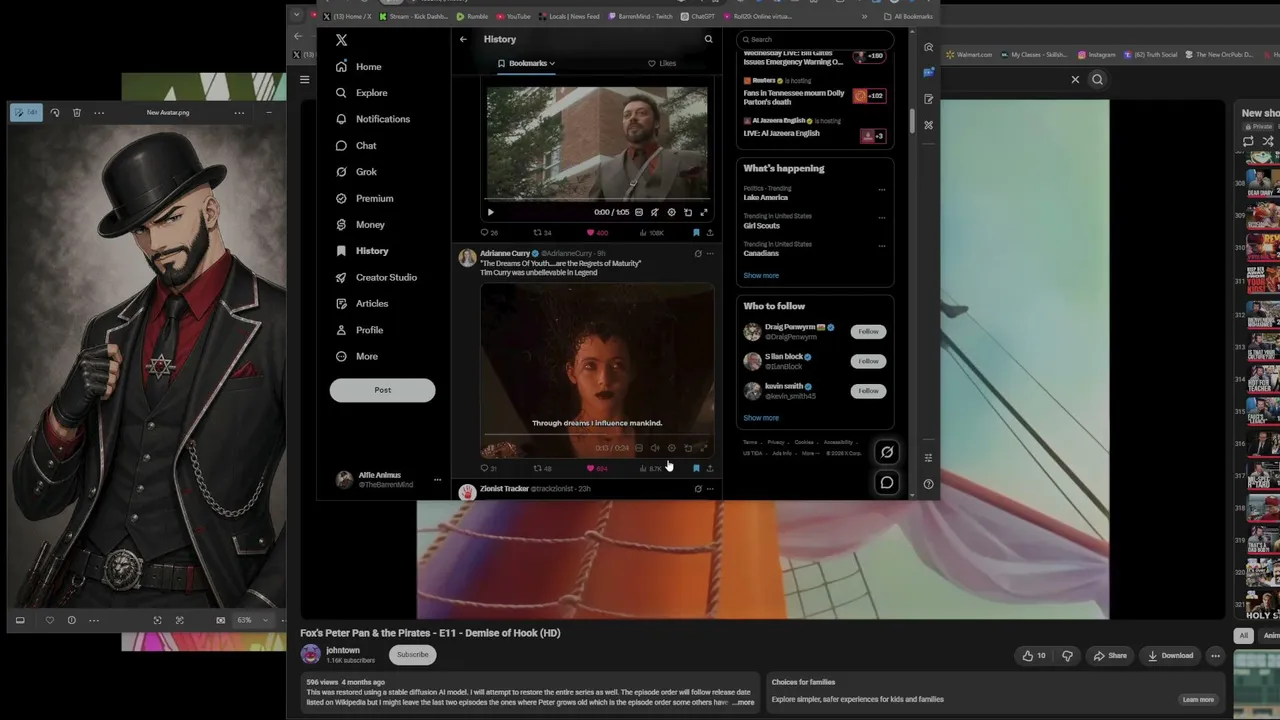
Task: Share the Adrianne Curry post
Action: click(710, 468)
